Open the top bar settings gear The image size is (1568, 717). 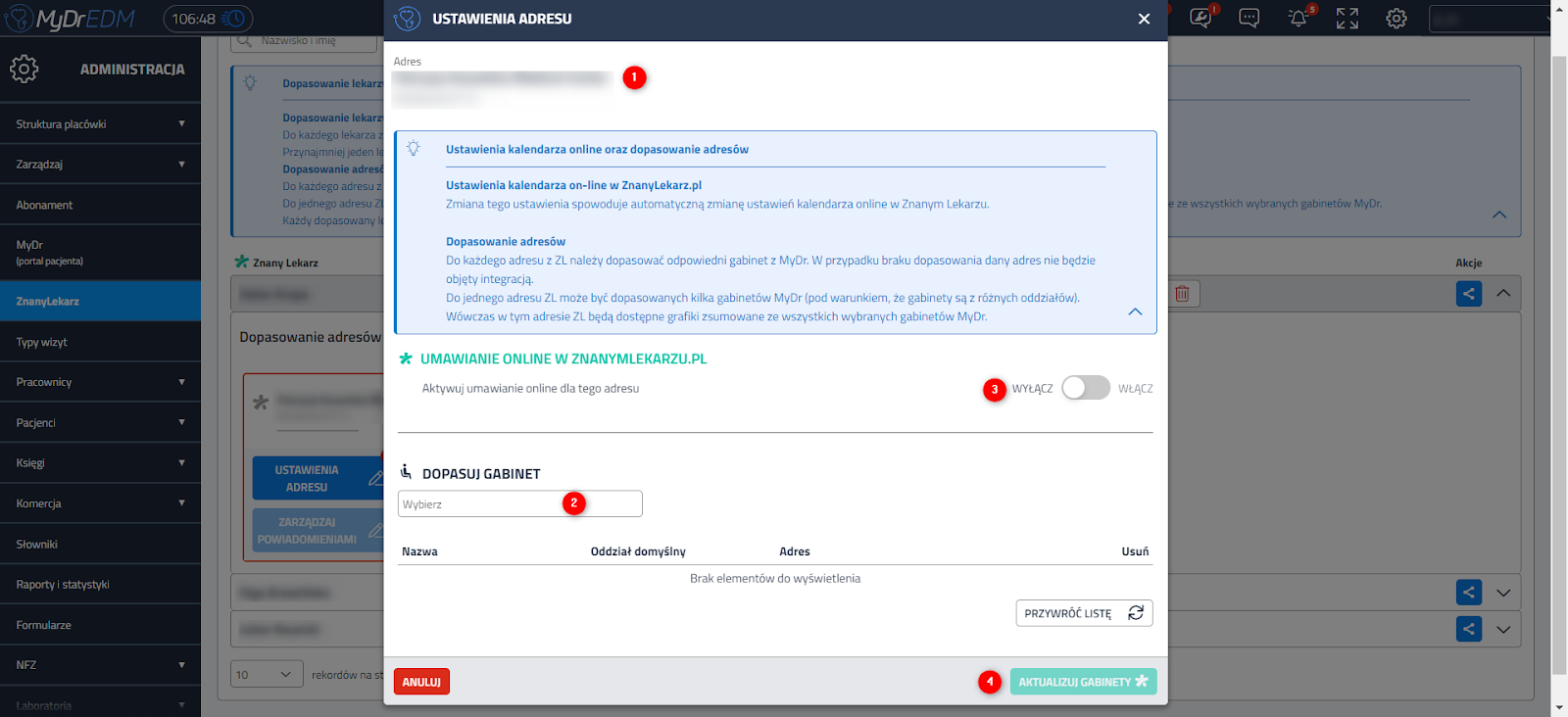tap(1396, 18)
